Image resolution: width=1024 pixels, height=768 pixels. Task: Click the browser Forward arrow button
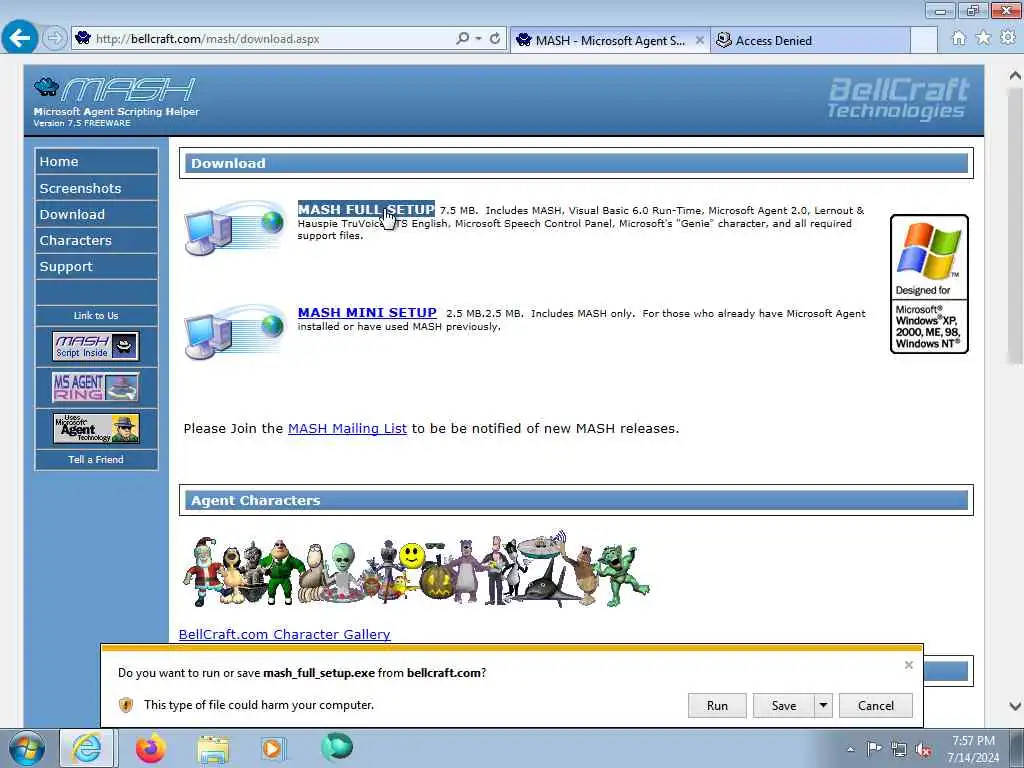pyautogui.click(x=55, y=39)
